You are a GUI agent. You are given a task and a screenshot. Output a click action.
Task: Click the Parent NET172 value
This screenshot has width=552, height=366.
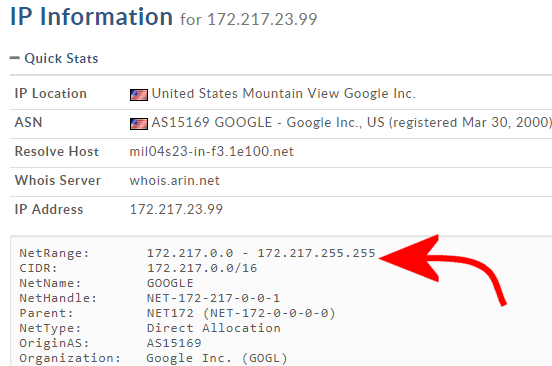pyautogui.click(x=170, y=313)
